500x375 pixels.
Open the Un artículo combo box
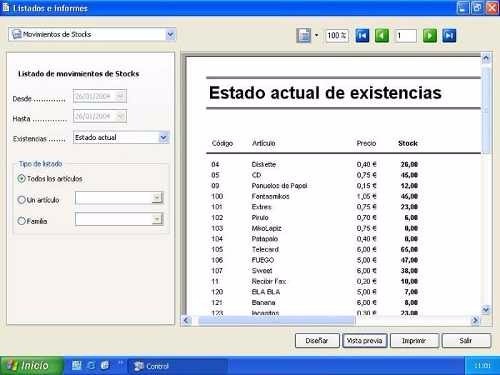(x=119, y=198)
